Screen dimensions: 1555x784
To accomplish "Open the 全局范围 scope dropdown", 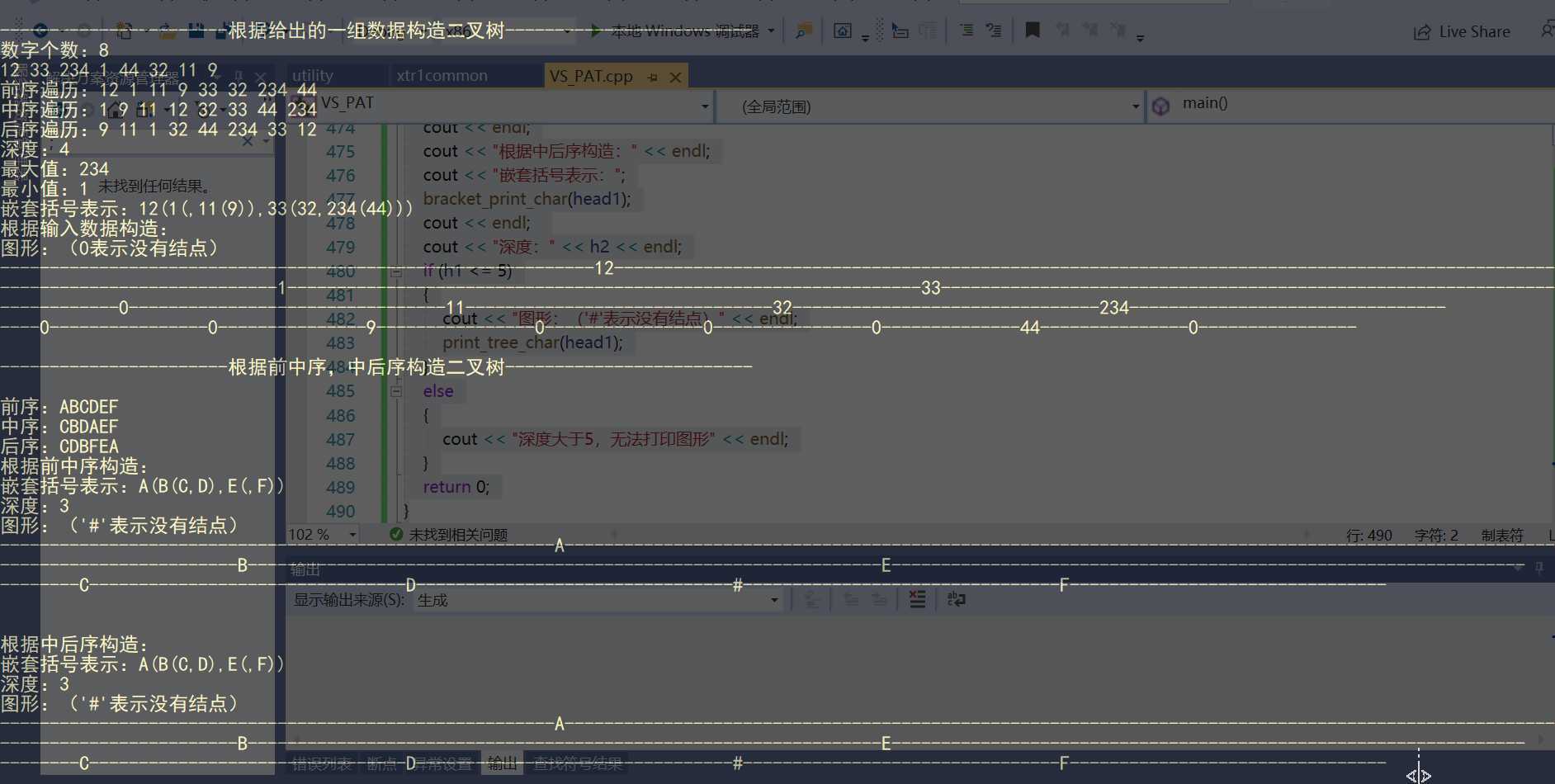I will pos(1136,106).
